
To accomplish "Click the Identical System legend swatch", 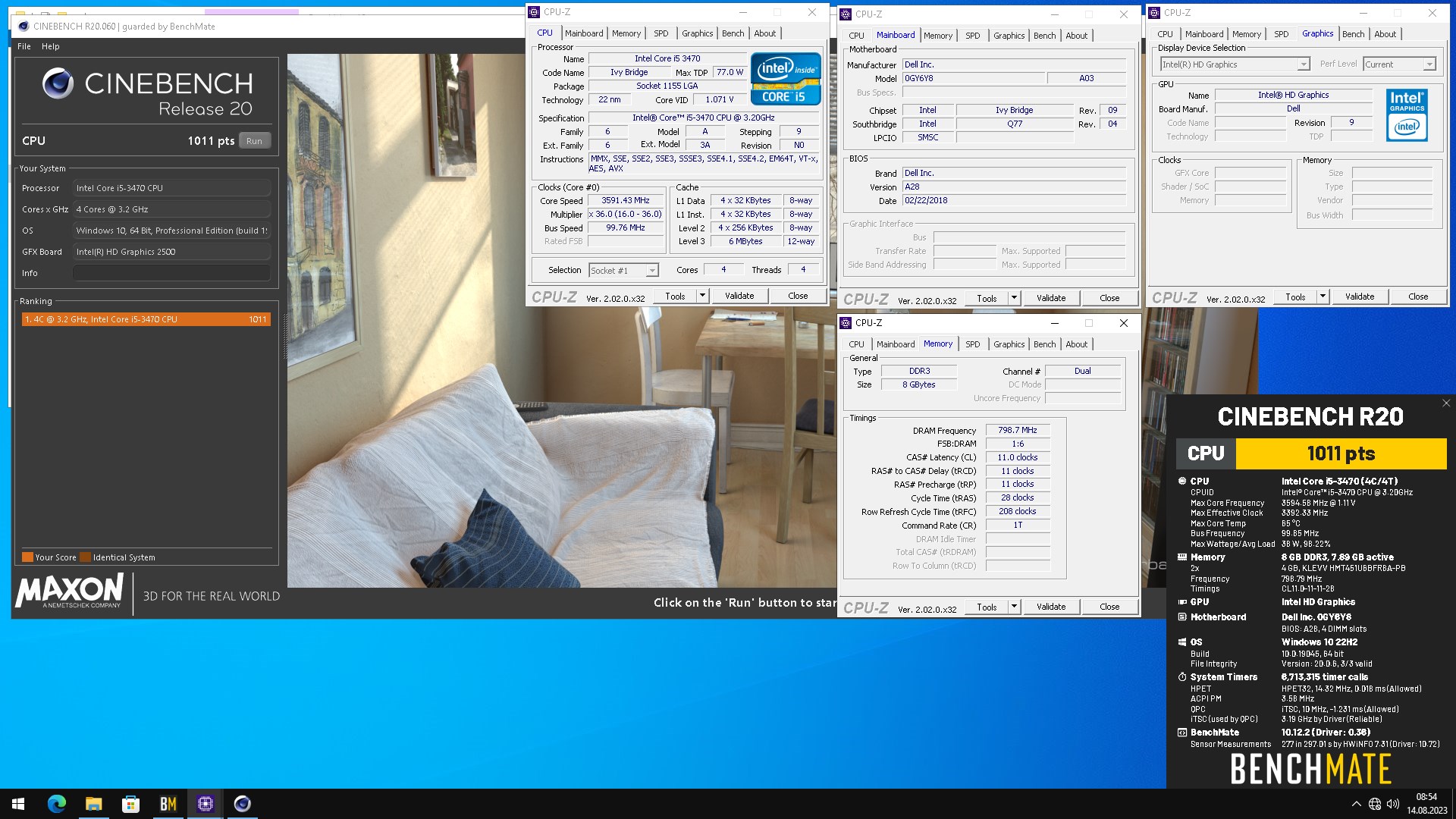I will pos(85,557).
